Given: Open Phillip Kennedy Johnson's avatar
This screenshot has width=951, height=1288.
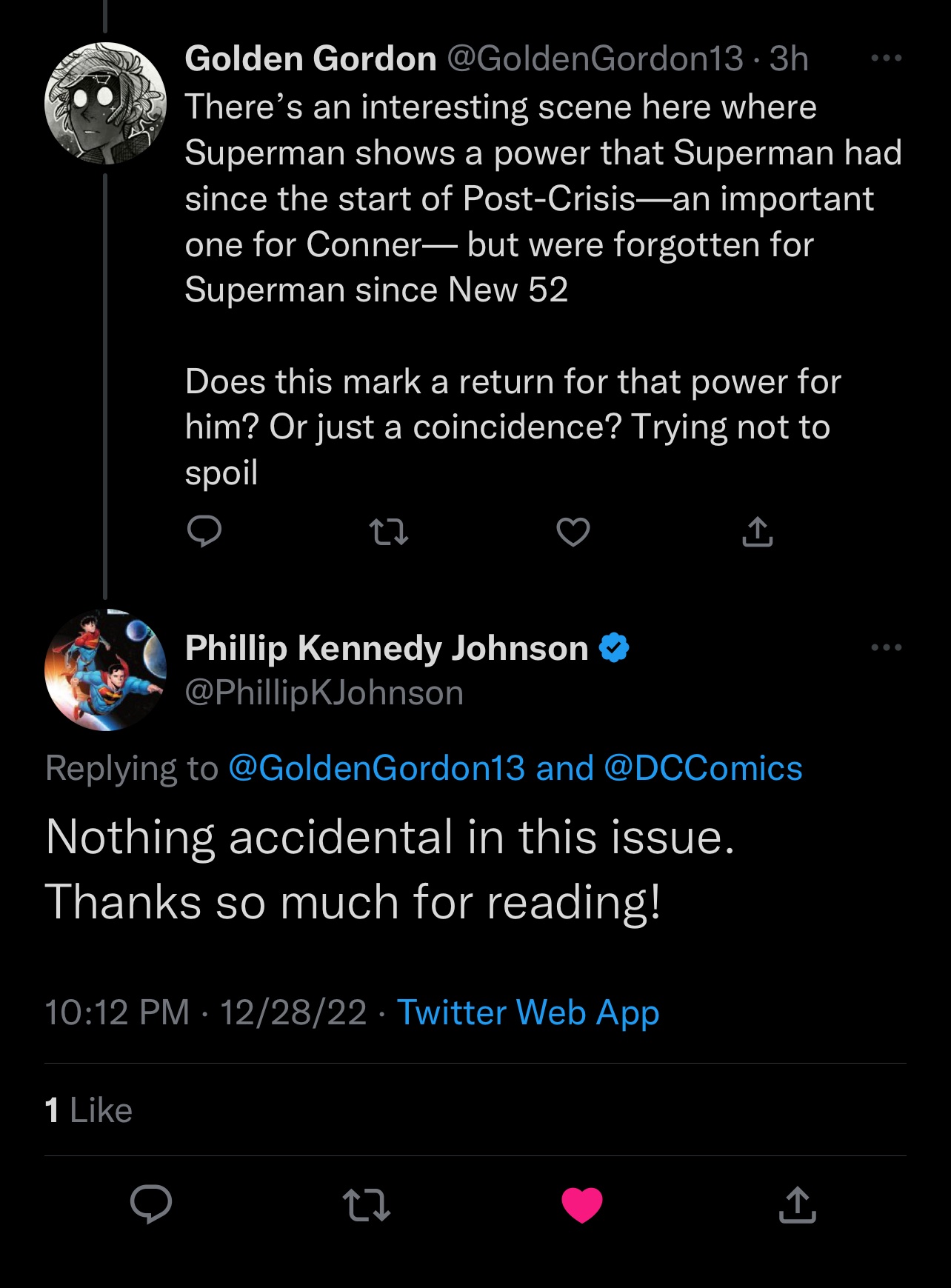Looking at the screenshot, I should (x=105, y=670).
